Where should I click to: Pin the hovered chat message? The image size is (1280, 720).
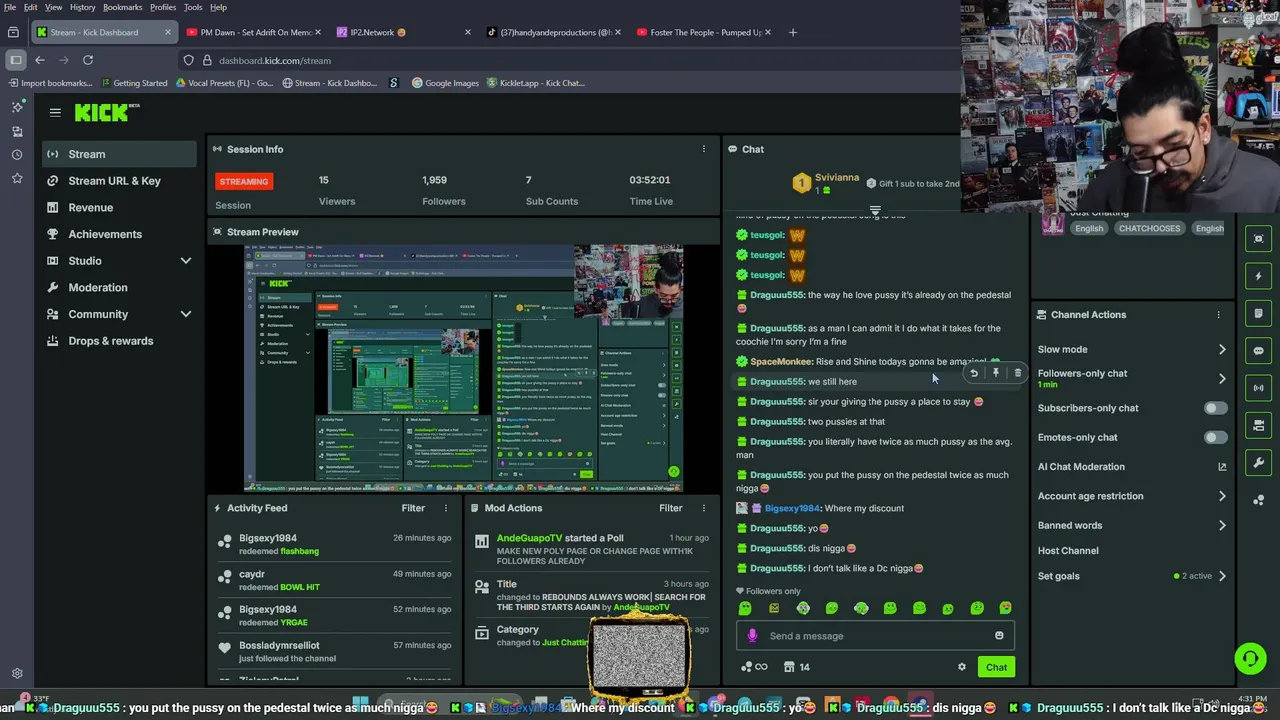pyautogui.click(x=996, y=373)
